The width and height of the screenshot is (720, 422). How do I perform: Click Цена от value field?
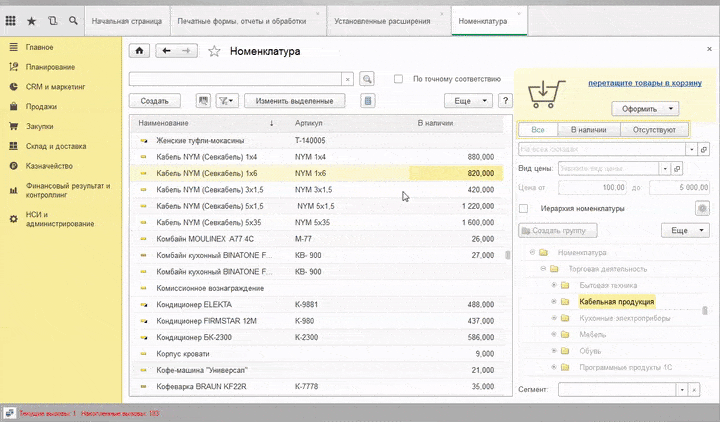592,187
